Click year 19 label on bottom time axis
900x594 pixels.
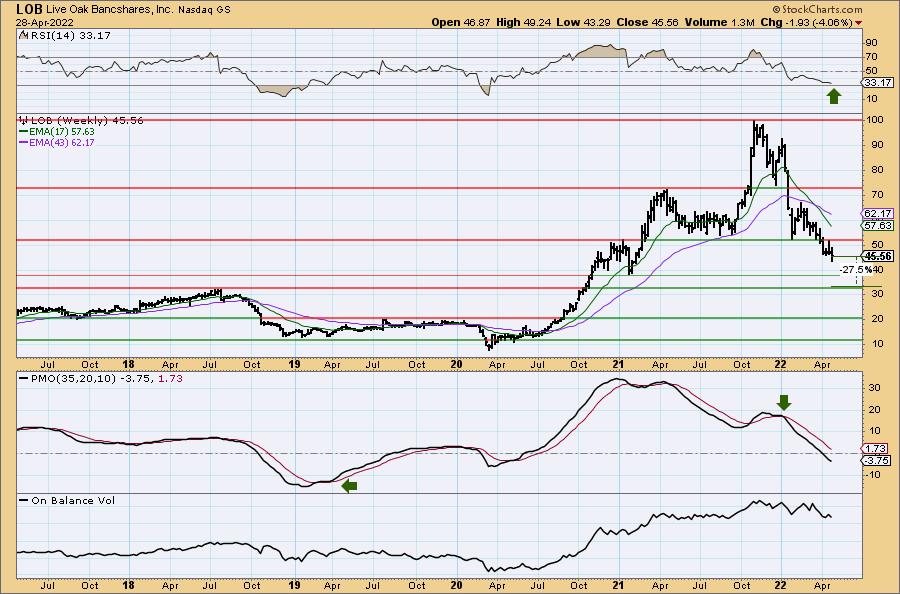[294, 585]
